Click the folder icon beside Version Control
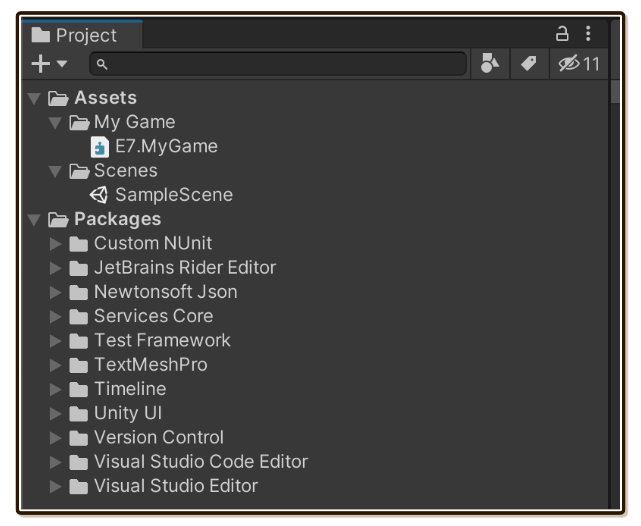This screenshot has width=641, height=526. (78, 438)
